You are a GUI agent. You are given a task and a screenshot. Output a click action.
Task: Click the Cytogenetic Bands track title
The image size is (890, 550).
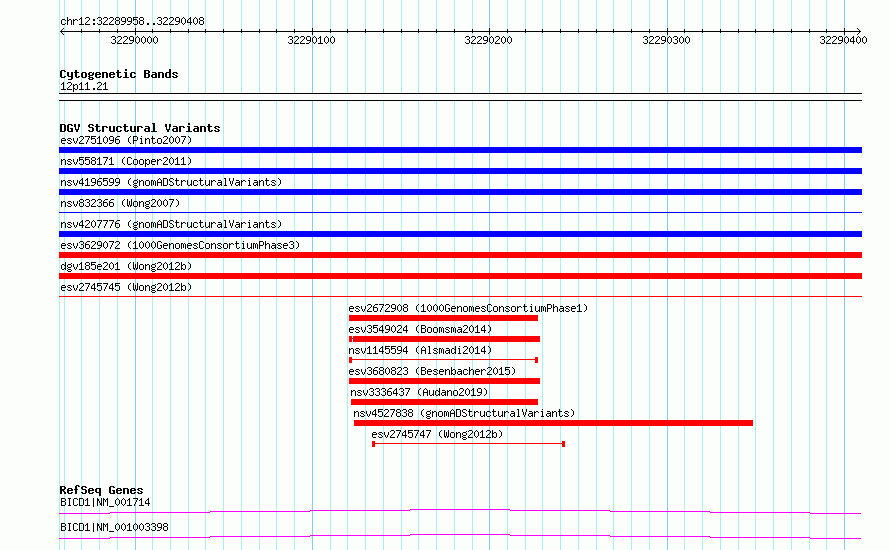(x=119, y=74)
